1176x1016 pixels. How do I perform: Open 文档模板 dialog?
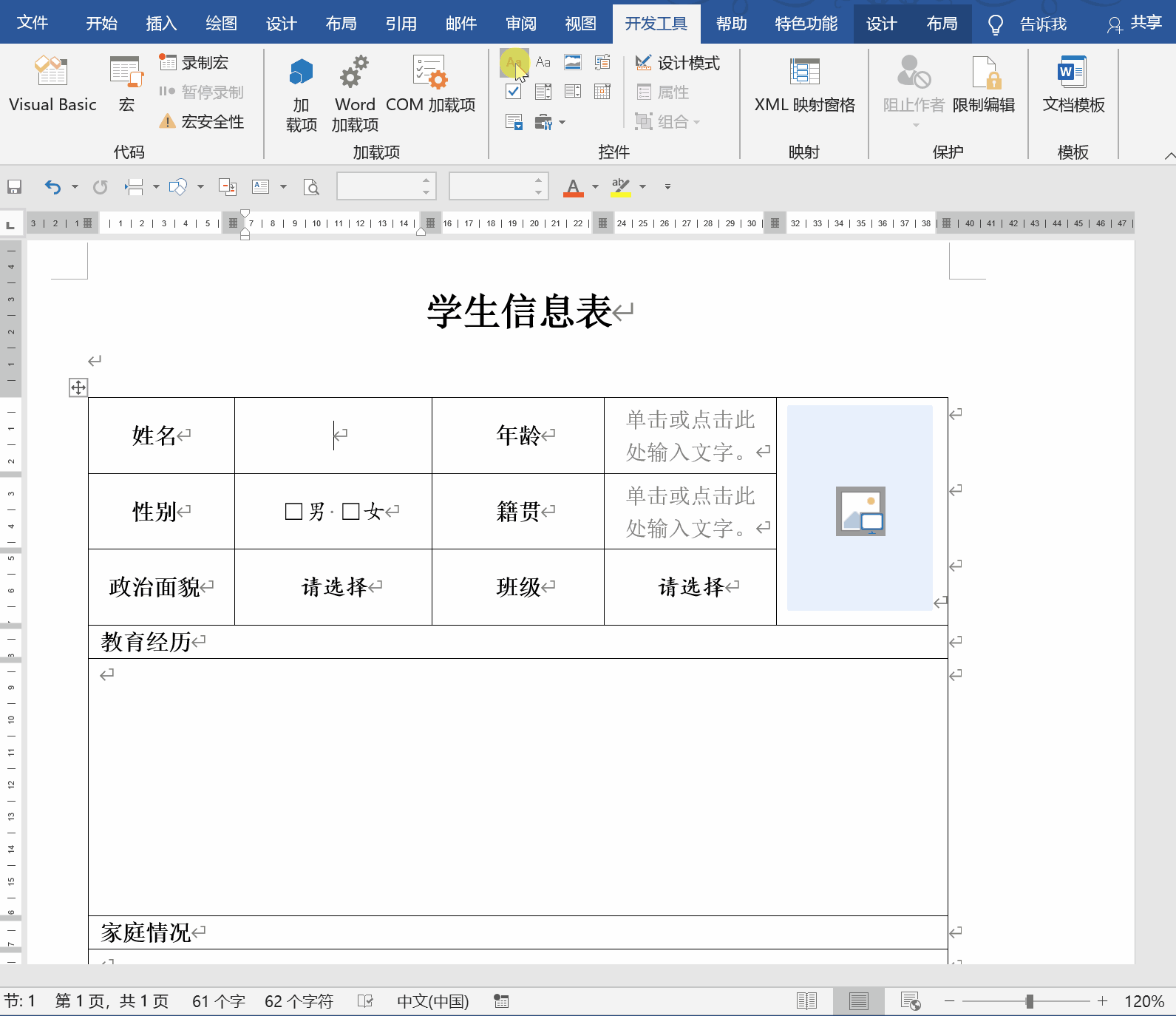coord(1073,84)
